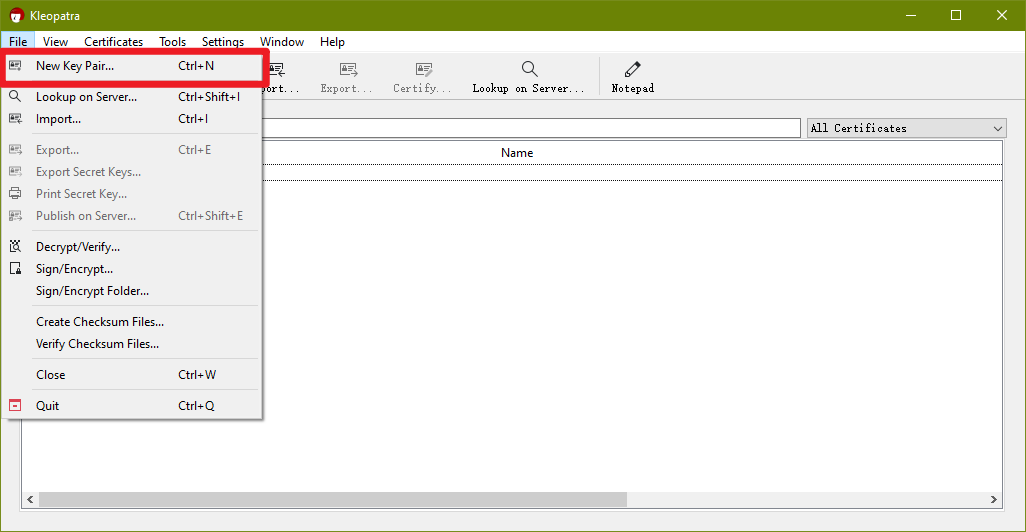Viewport: 1026px width, 532px height.
Task: Choose Quit from the File menu
Action: 133,406
